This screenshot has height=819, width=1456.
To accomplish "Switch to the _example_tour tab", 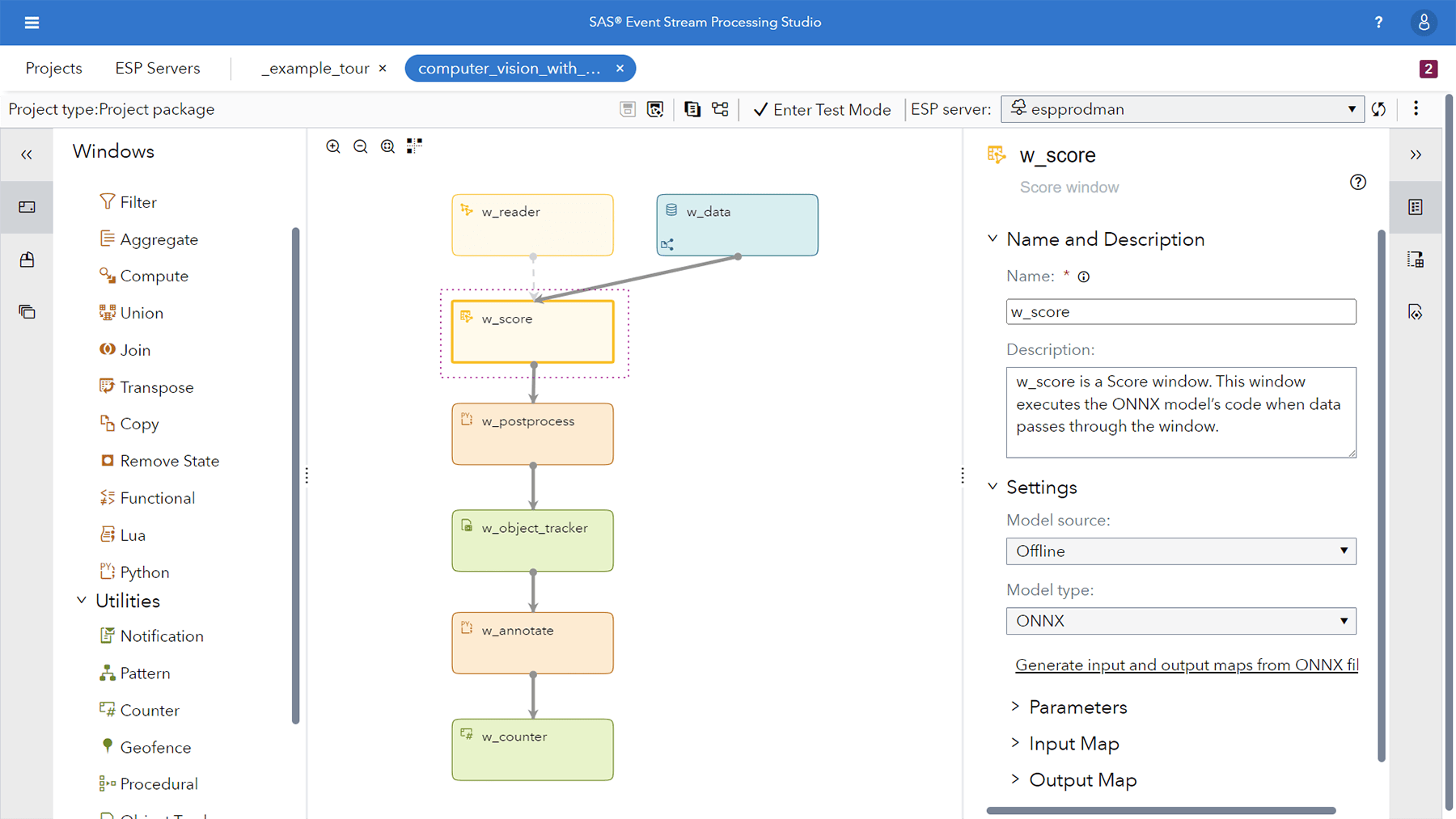I will click(x=315, y=69).
